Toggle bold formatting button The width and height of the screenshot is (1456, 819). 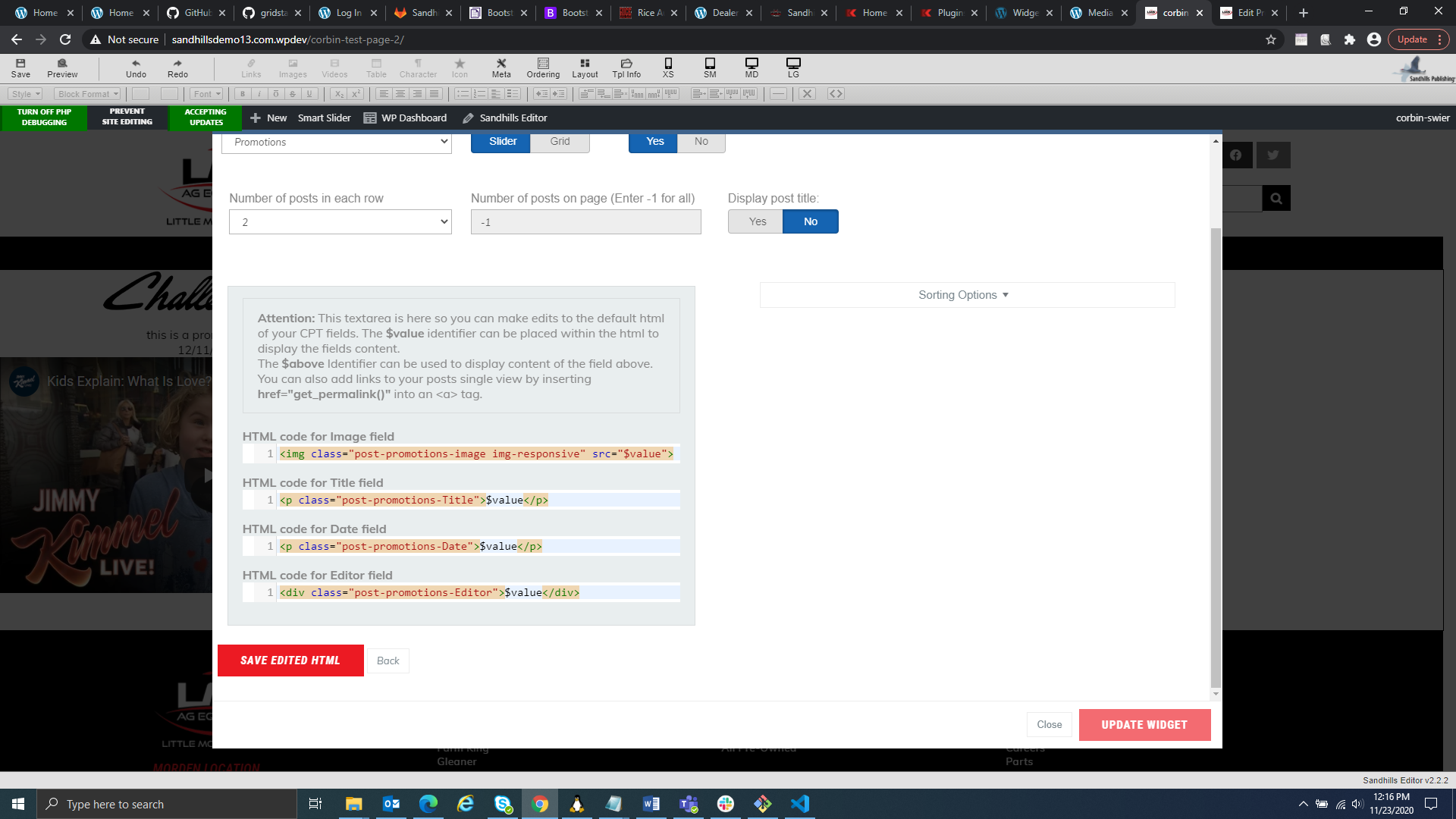243,94
